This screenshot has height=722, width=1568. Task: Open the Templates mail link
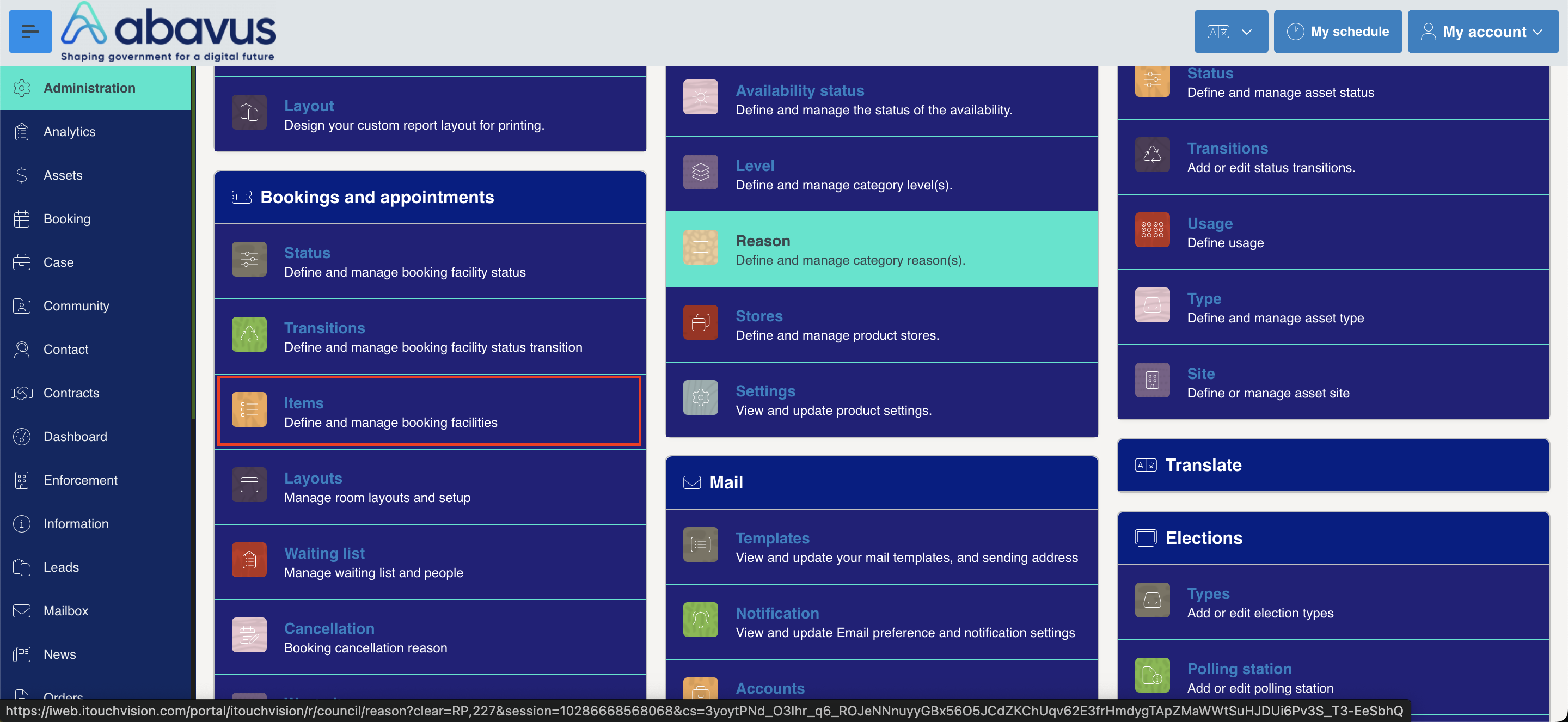(x=773, y=538)
